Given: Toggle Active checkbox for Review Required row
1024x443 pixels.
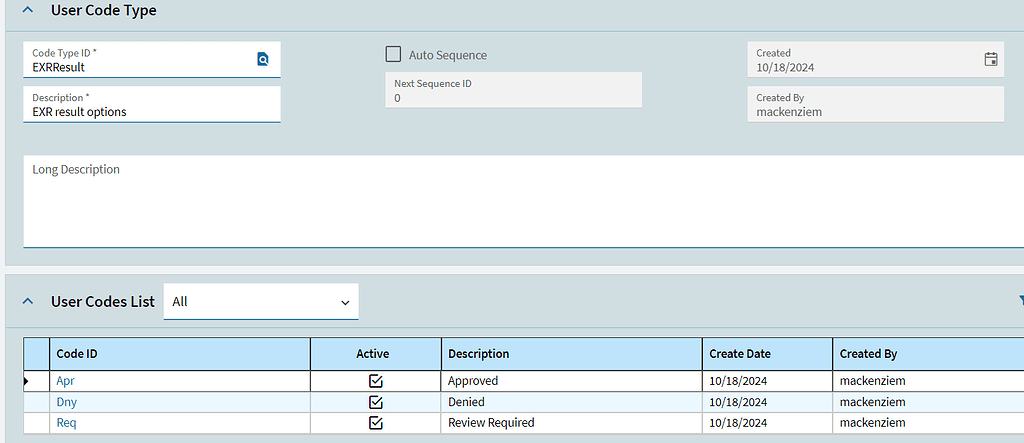Looking at the screenshot, I should (376, 423).
